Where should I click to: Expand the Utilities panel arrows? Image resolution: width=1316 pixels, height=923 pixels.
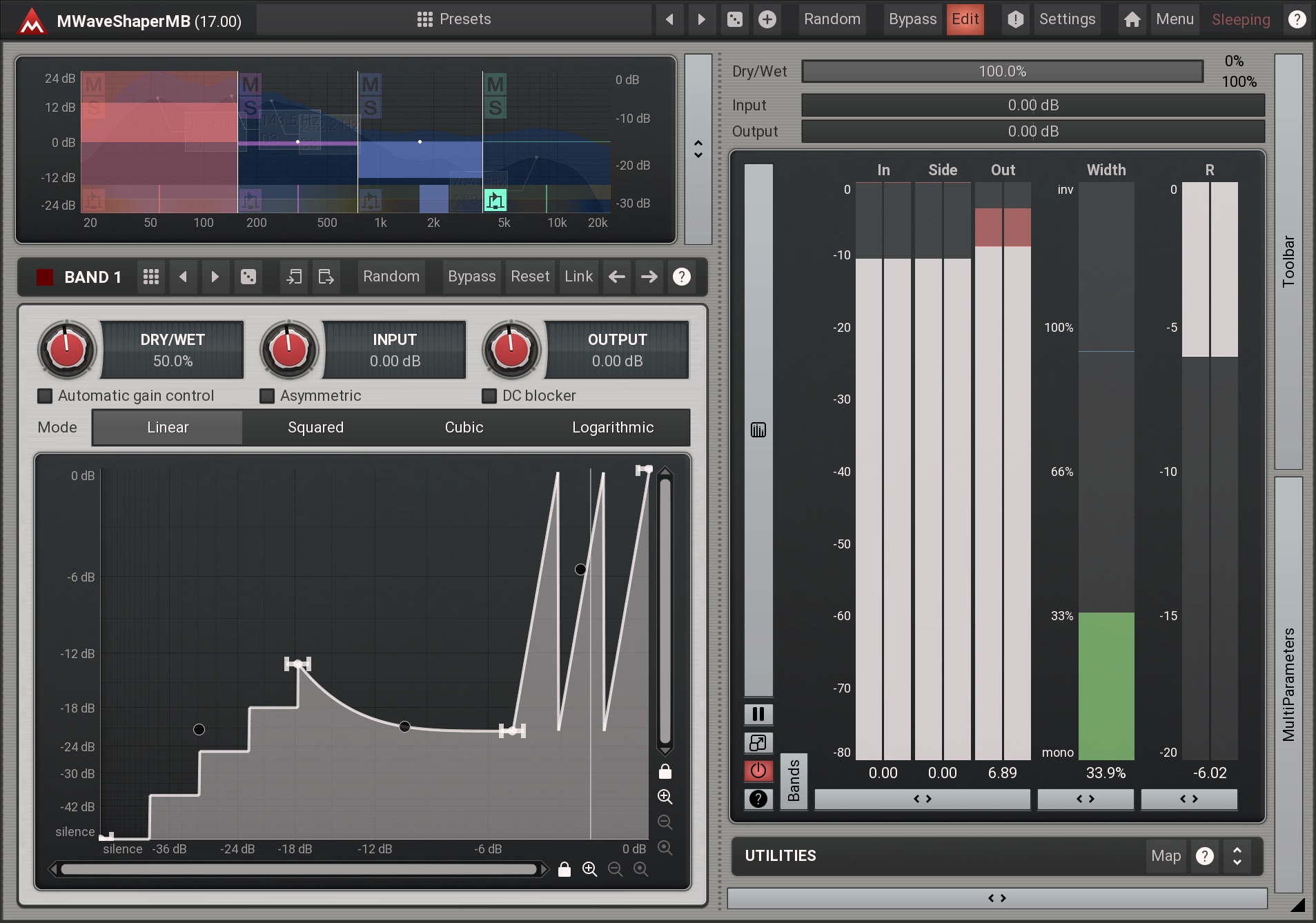tap(1237, 856)
